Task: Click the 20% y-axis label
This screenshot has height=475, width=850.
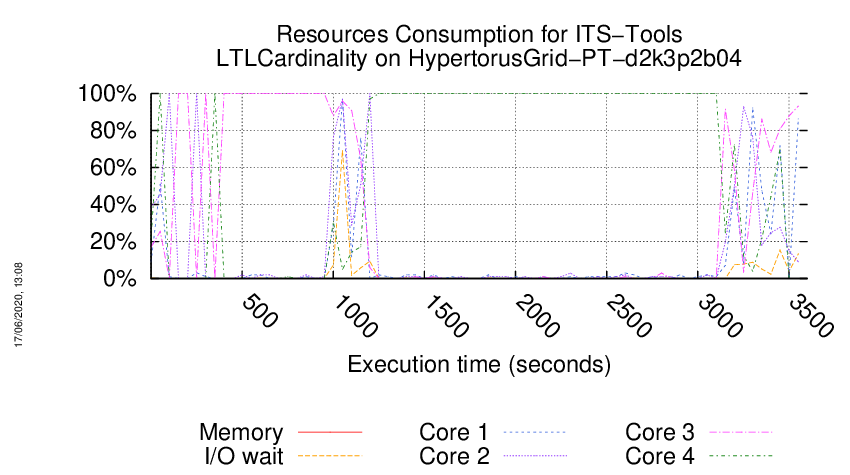Action: click(x=113, y=241)
